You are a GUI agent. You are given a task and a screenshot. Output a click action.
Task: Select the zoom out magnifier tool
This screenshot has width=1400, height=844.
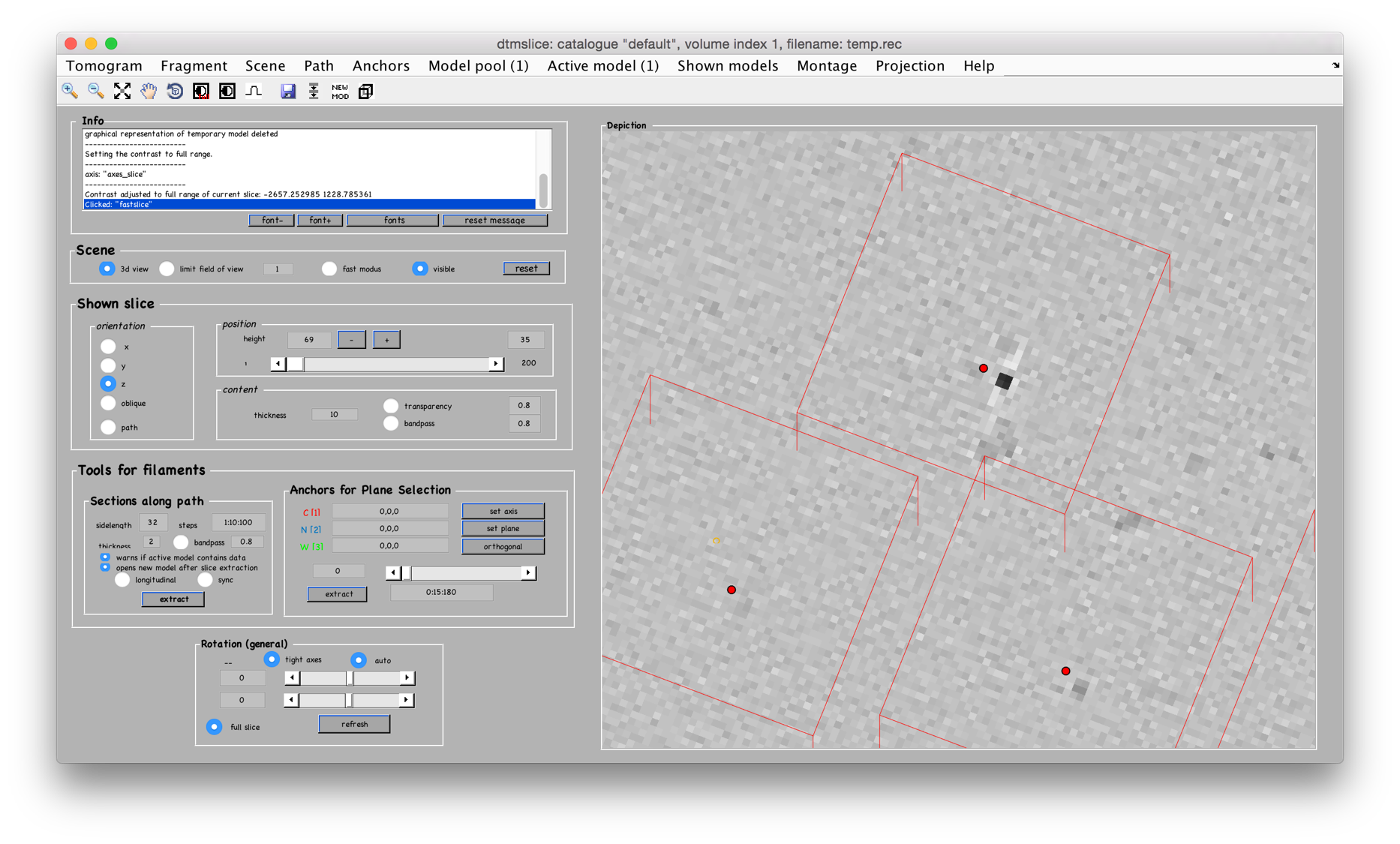96,92
